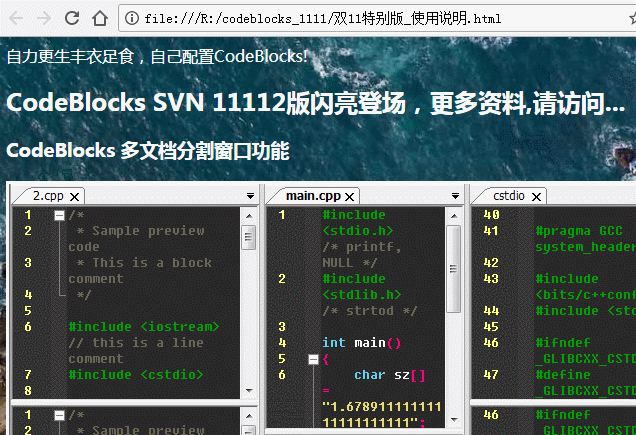
Task: Click the browser back arrow
Action: click(x=16, y=18)
